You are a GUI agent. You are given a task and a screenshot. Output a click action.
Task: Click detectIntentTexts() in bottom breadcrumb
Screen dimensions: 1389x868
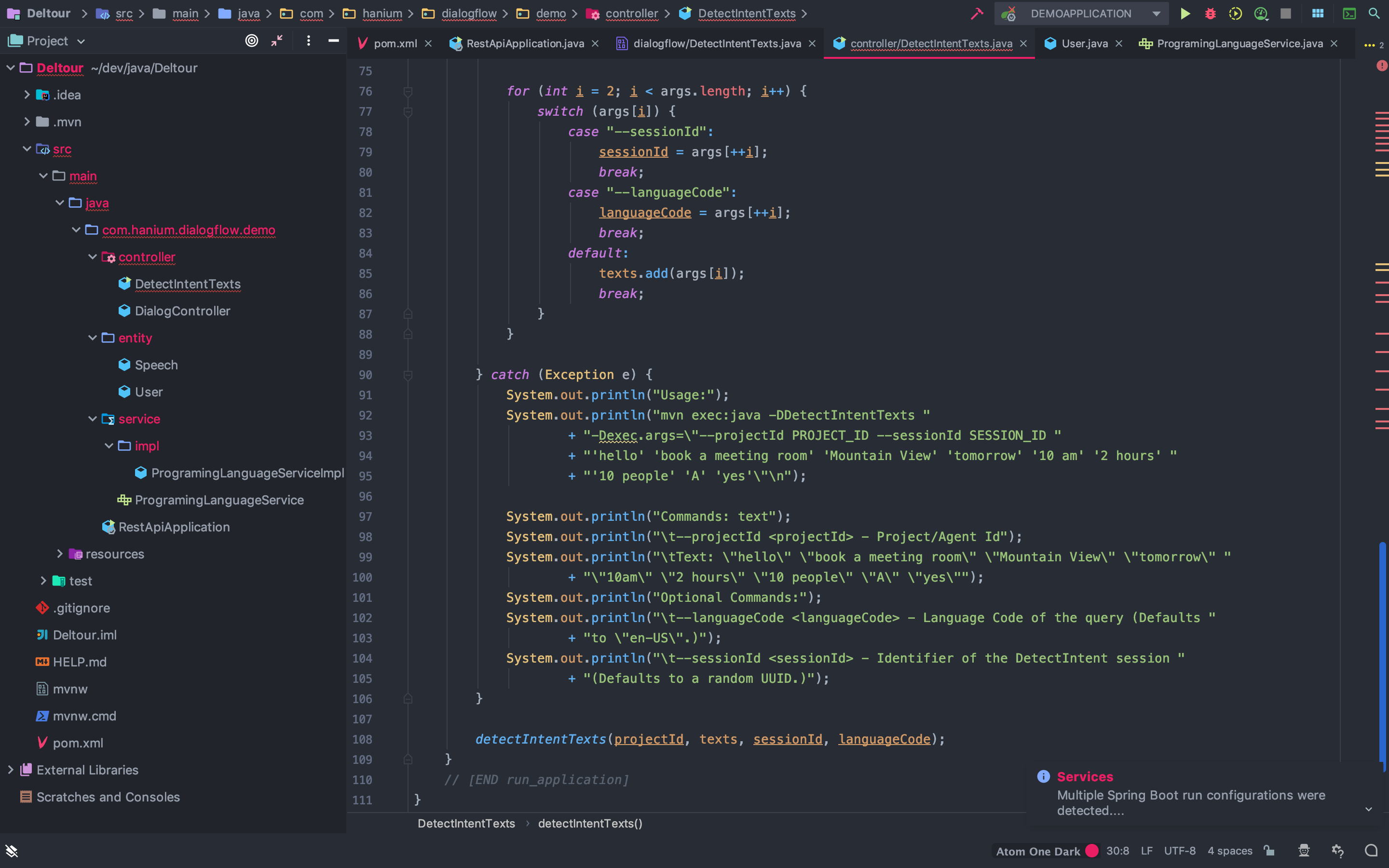[590, 823]
